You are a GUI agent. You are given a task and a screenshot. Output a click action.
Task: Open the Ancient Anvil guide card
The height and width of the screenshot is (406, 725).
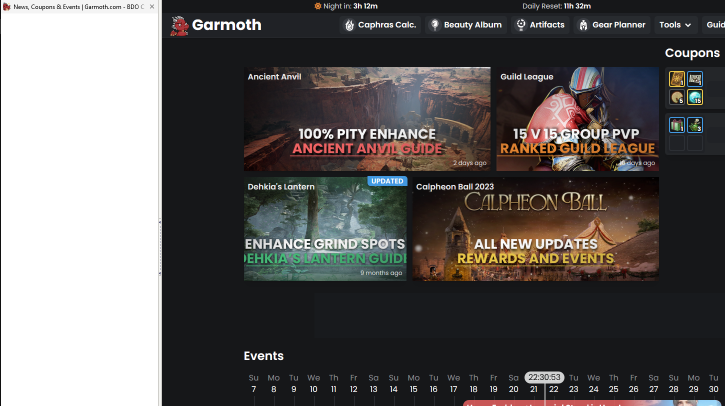[x=367, y=119]
